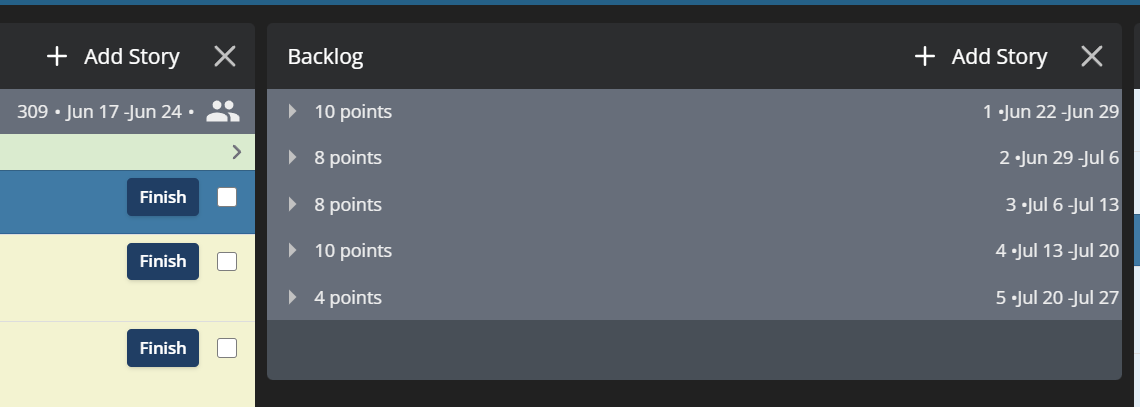
Task: Click the third Finish button at the bottom
Action: (x=163, y=348)
